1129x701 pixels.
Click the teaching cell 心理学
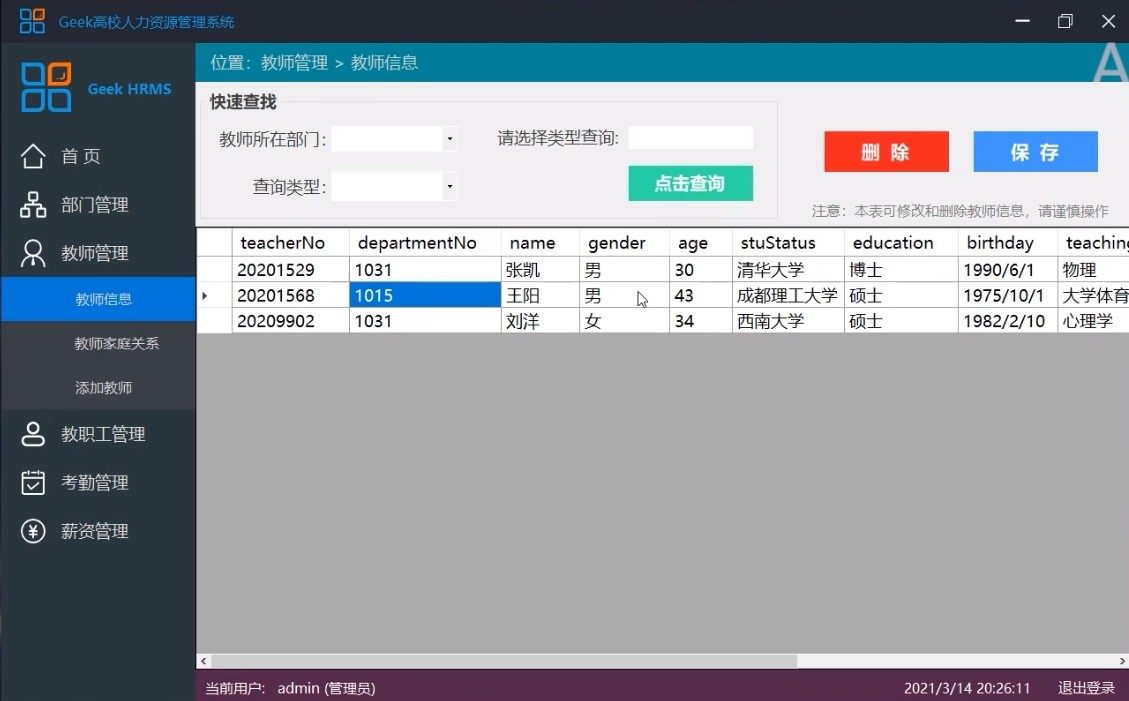pyautogui.click(x=1093, y=321)
